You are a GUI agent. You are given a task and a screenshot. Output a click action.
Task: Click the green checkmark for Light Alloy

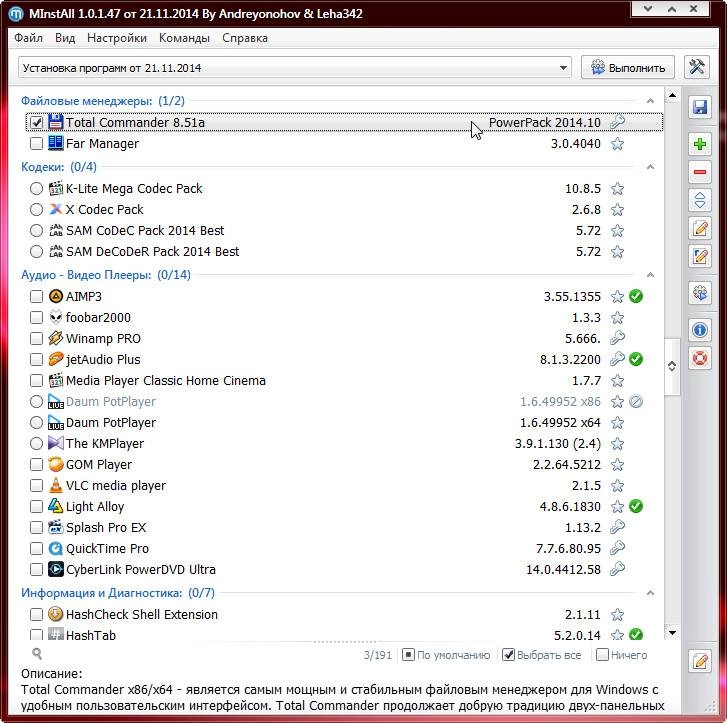(x=636, y=506)
